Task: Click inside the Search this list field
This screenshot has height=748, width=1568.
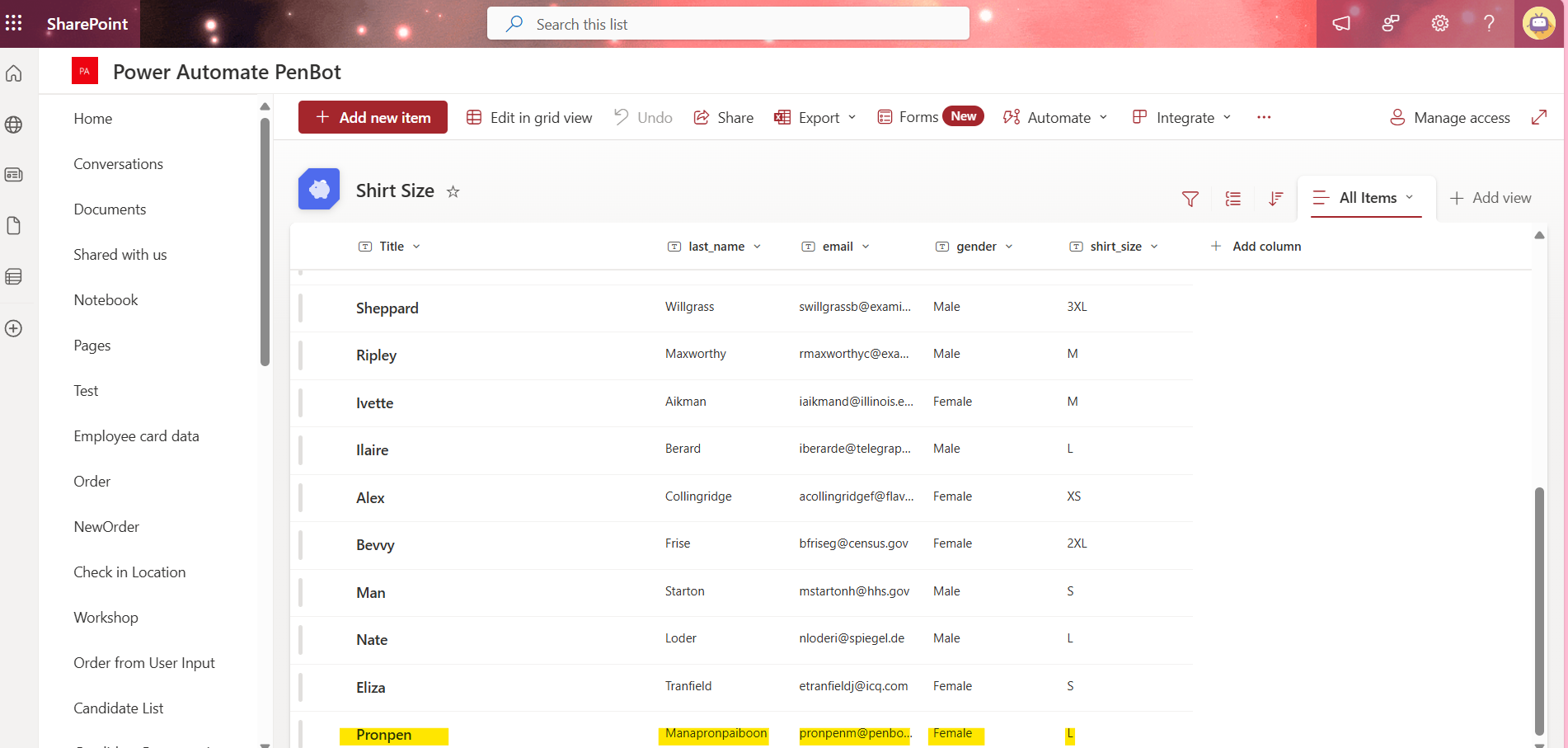Action: pyautogui.click(x=727, y=23)
